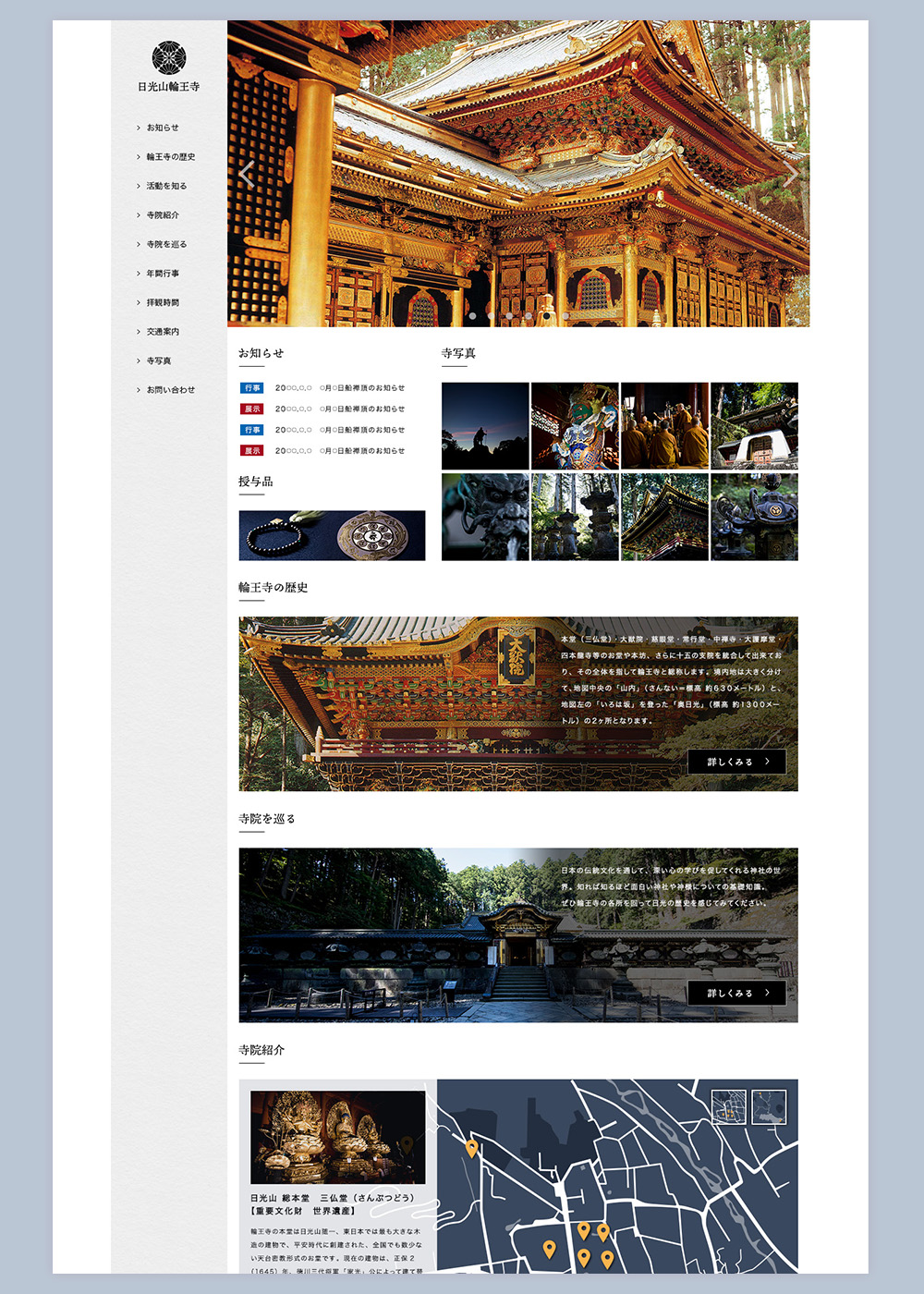This screenshot has height=1294, width=924.
Task: Select the last carousel indicator dot
Action: [565, 316]
